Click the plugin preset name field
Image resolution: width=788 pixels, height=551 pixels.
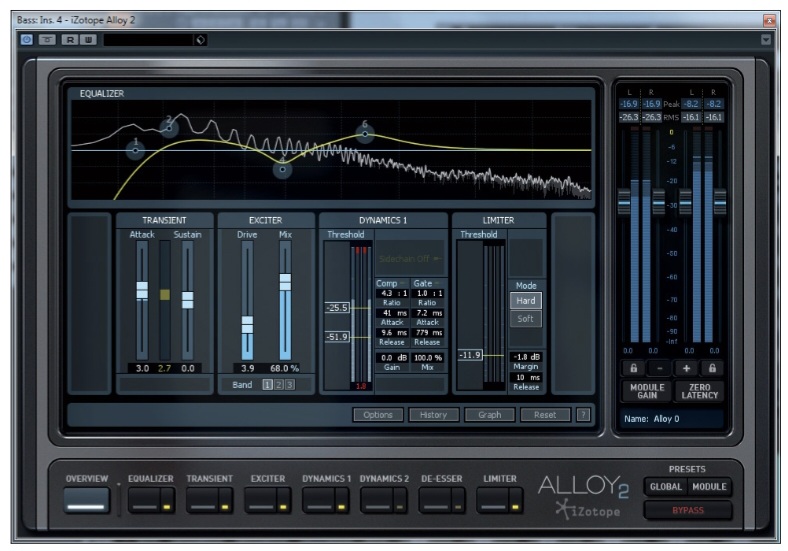coord(149,40)
